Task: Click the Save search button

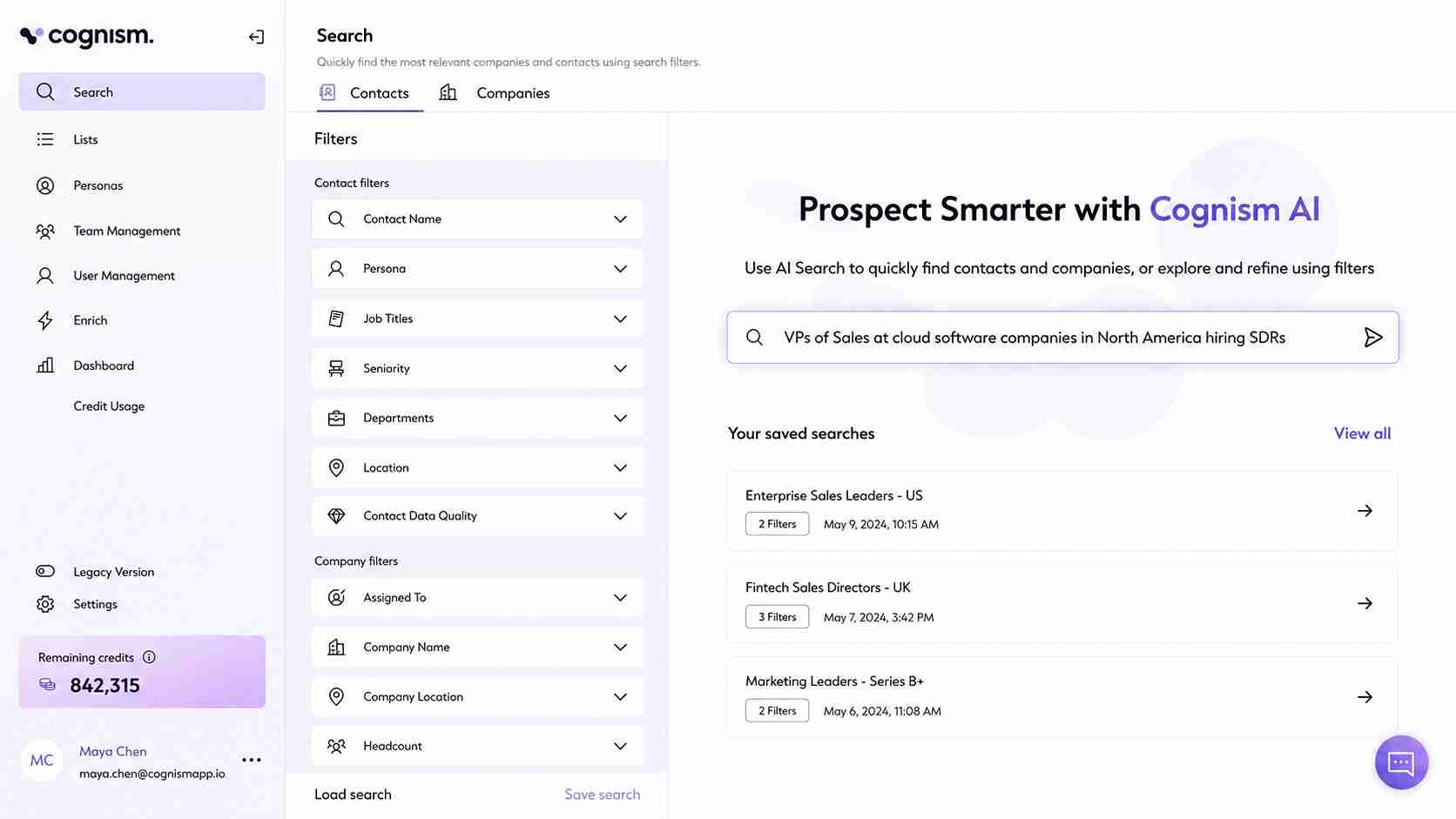Action: click(602, 794)
